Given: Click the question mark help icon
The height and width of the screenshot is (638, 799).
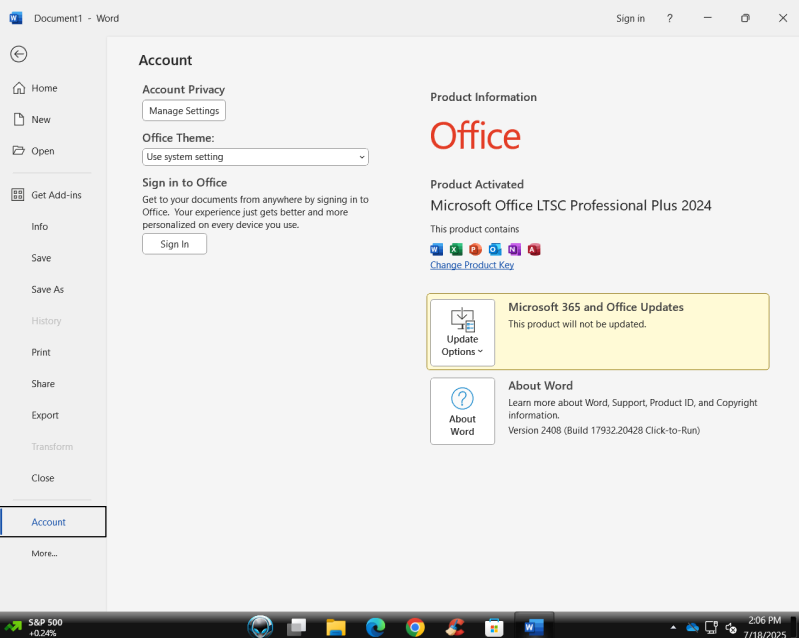Looking at the screenshot, I should point(670,18).
